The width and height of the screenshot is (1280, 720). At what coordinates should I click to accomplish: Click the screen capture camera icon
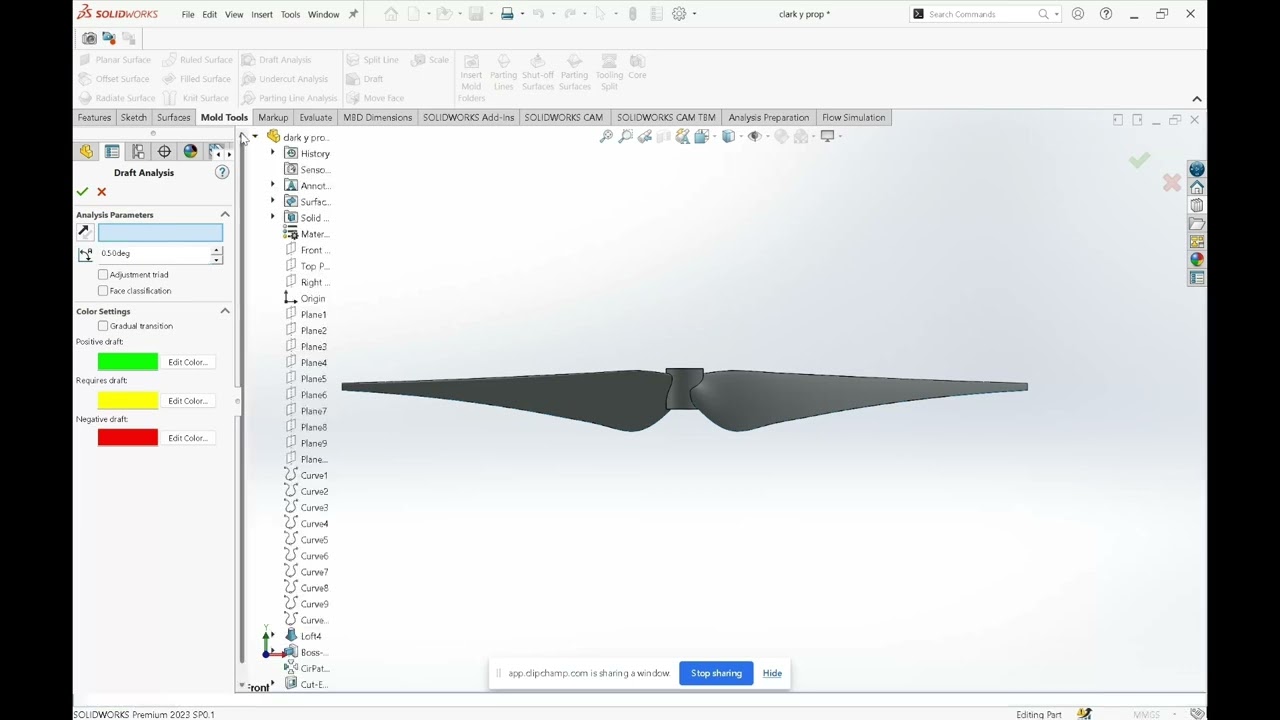[89, 38]
